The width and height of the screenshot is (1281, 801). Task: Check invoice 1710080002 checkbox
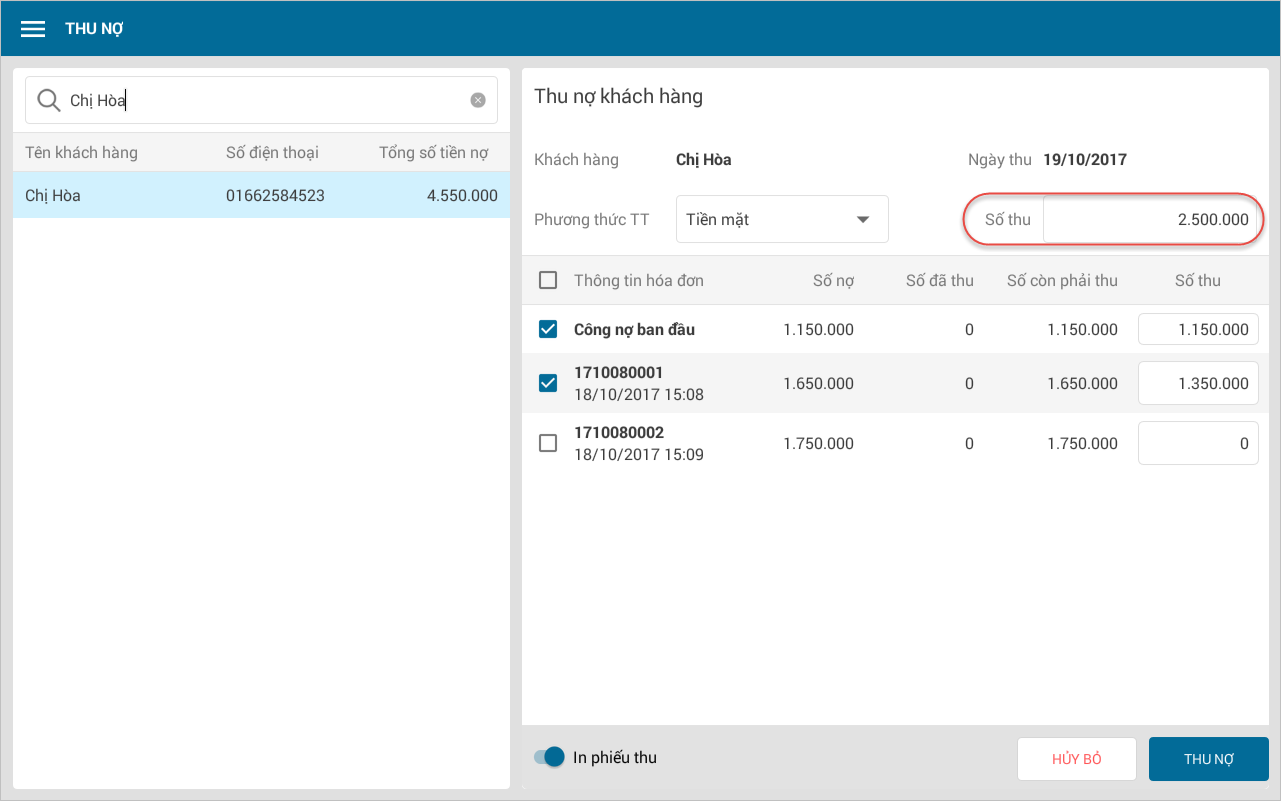[x=548, y=443]
